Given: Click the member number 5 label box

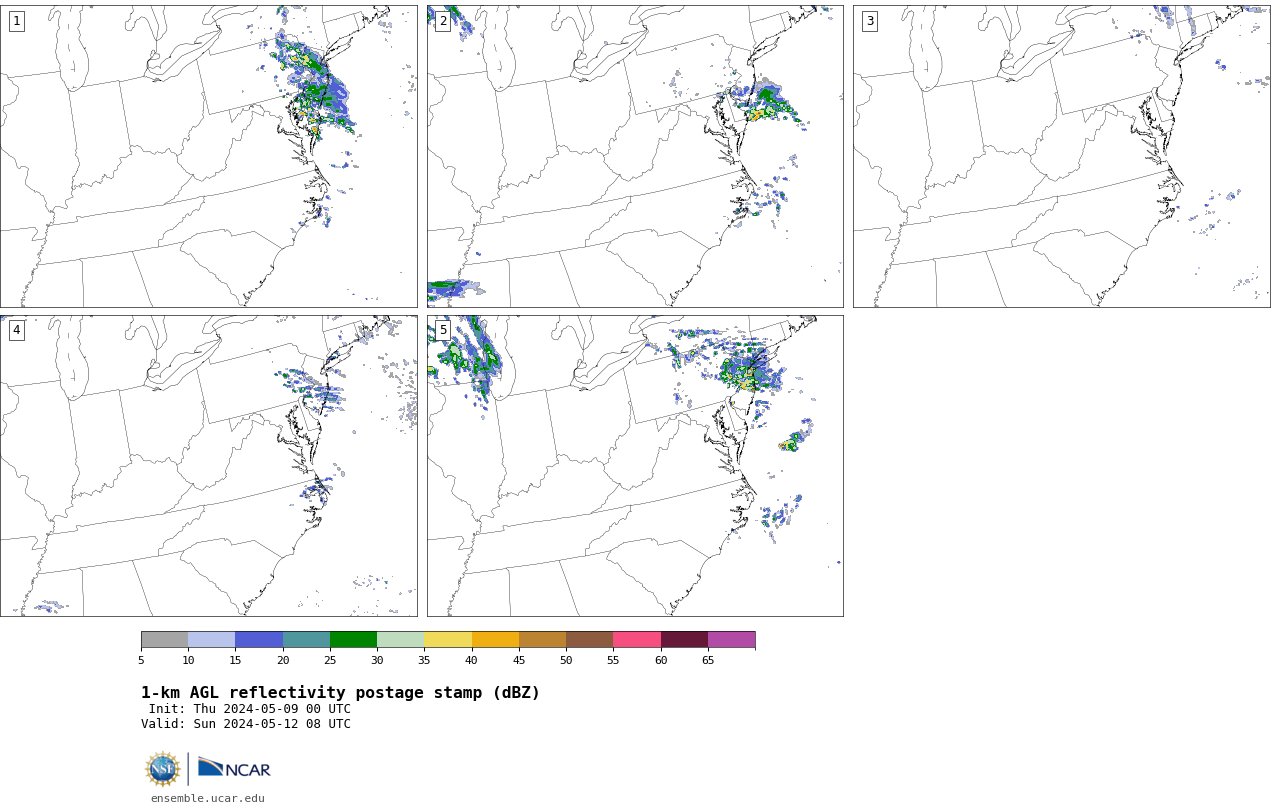Looking at the screenshot, I should 443,330.
